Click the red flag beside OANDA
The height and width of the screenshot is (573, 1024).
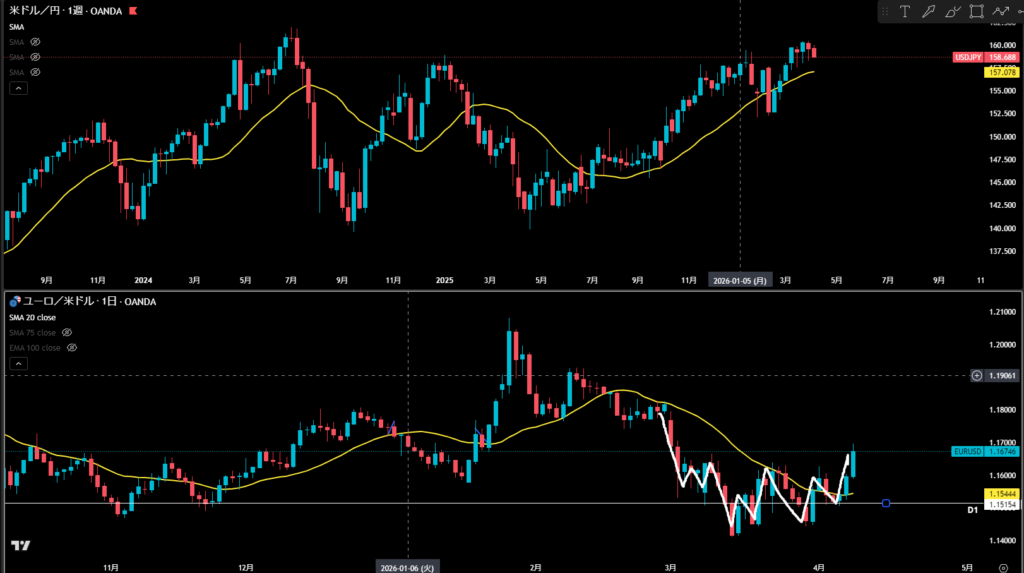[135, 11]
